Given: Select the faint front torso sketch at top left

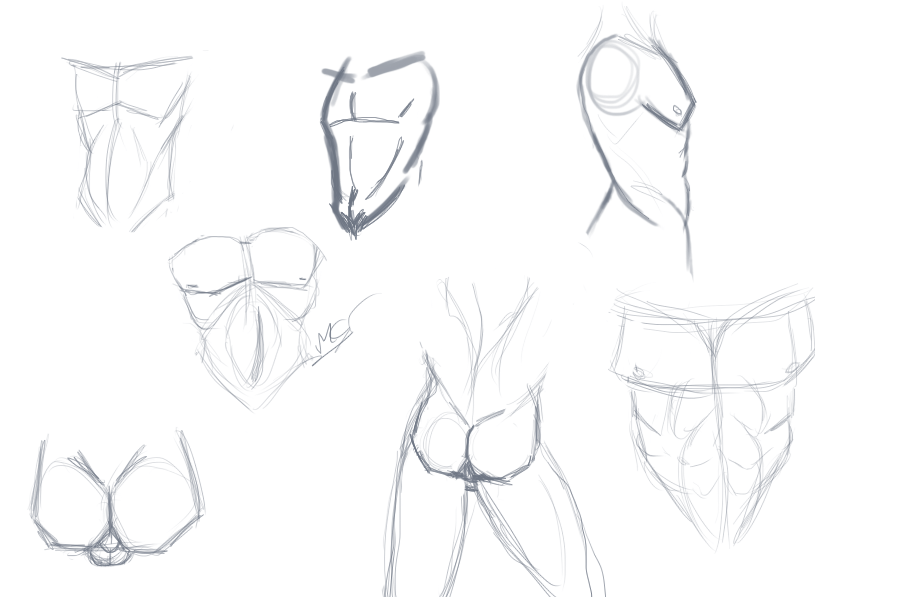Looking at the screenshot, I should (127, 144).
